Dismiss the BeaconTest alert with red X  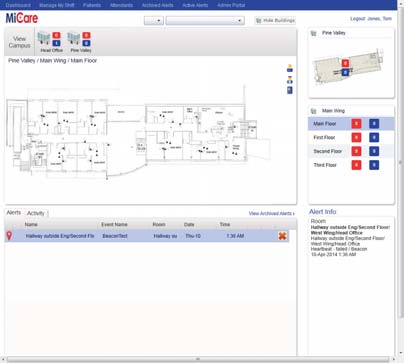(282, 236)
